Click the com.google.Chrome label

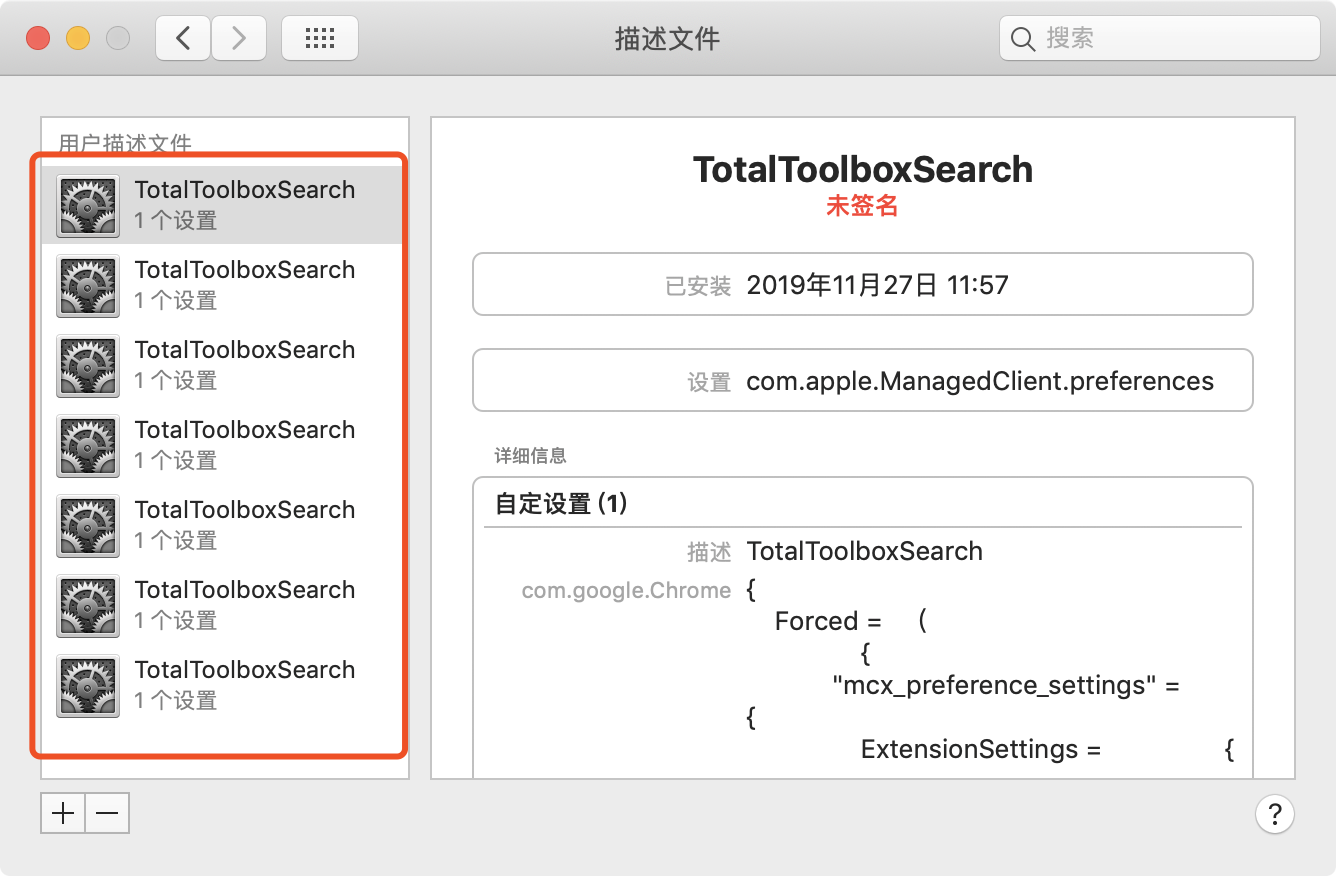[626, 591]
